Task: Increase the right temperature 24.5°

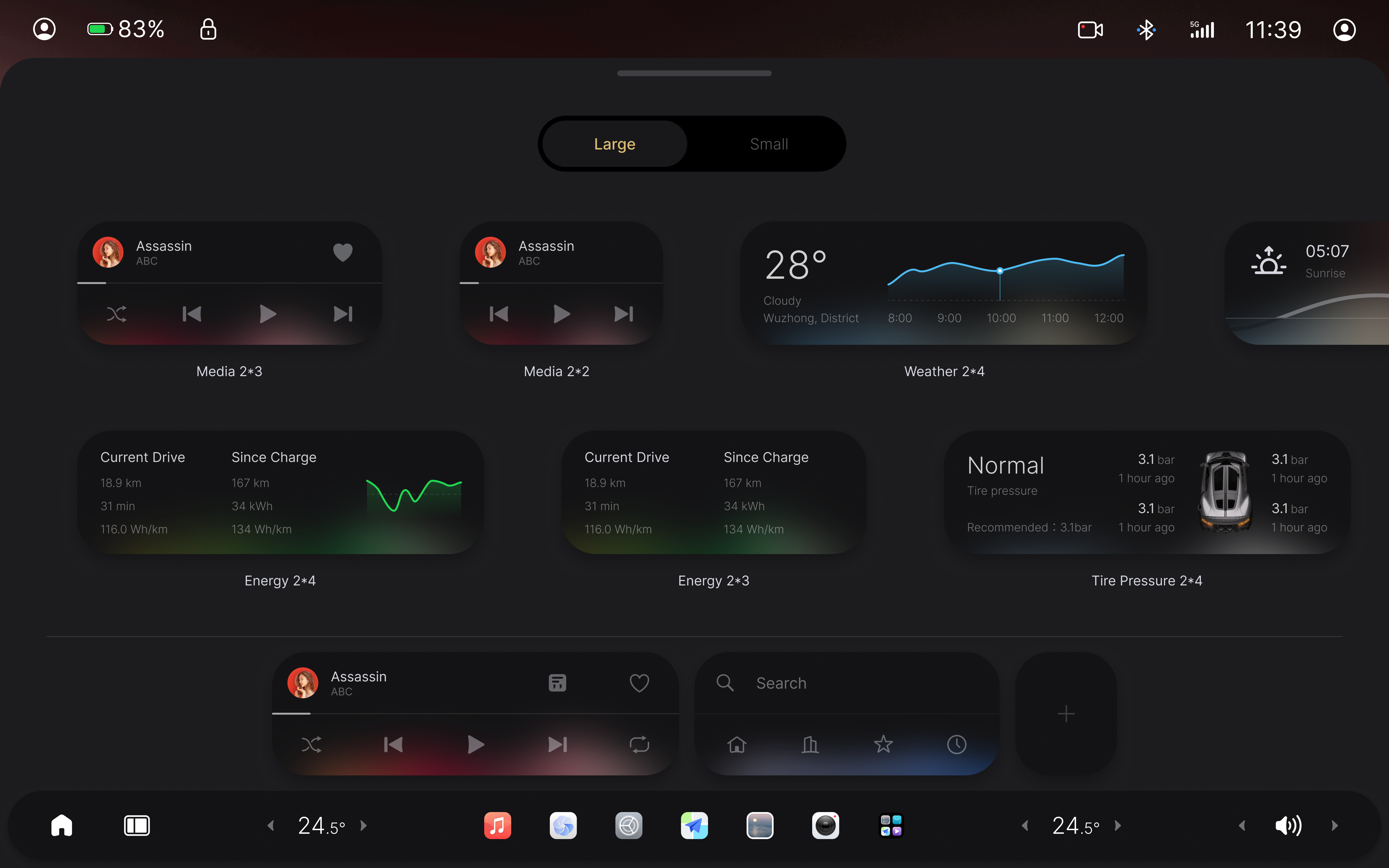Action: (x=1117, y=826)
